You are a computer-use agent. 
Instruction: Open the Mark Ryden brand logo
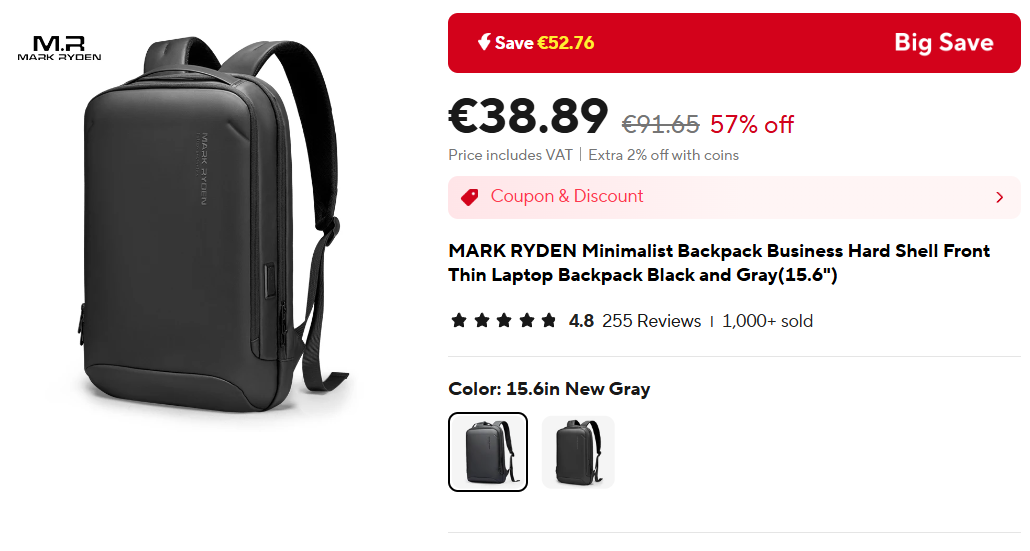59,49
